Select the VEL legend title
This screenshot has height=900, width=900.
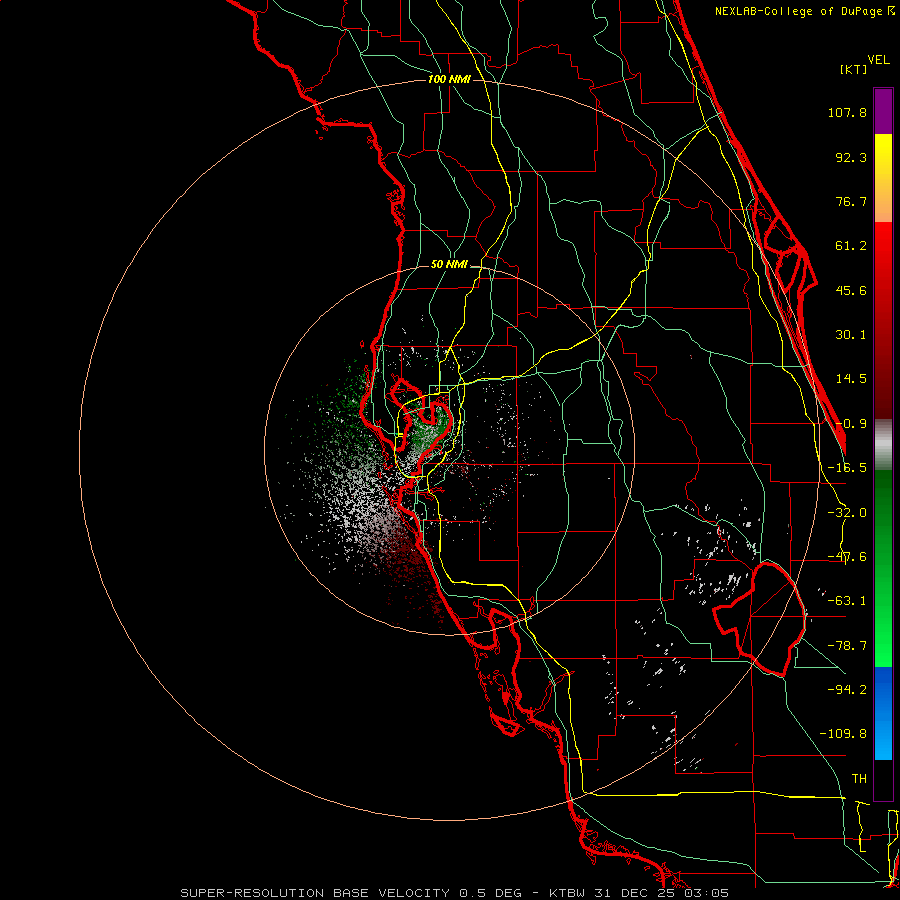coord(878,60)
